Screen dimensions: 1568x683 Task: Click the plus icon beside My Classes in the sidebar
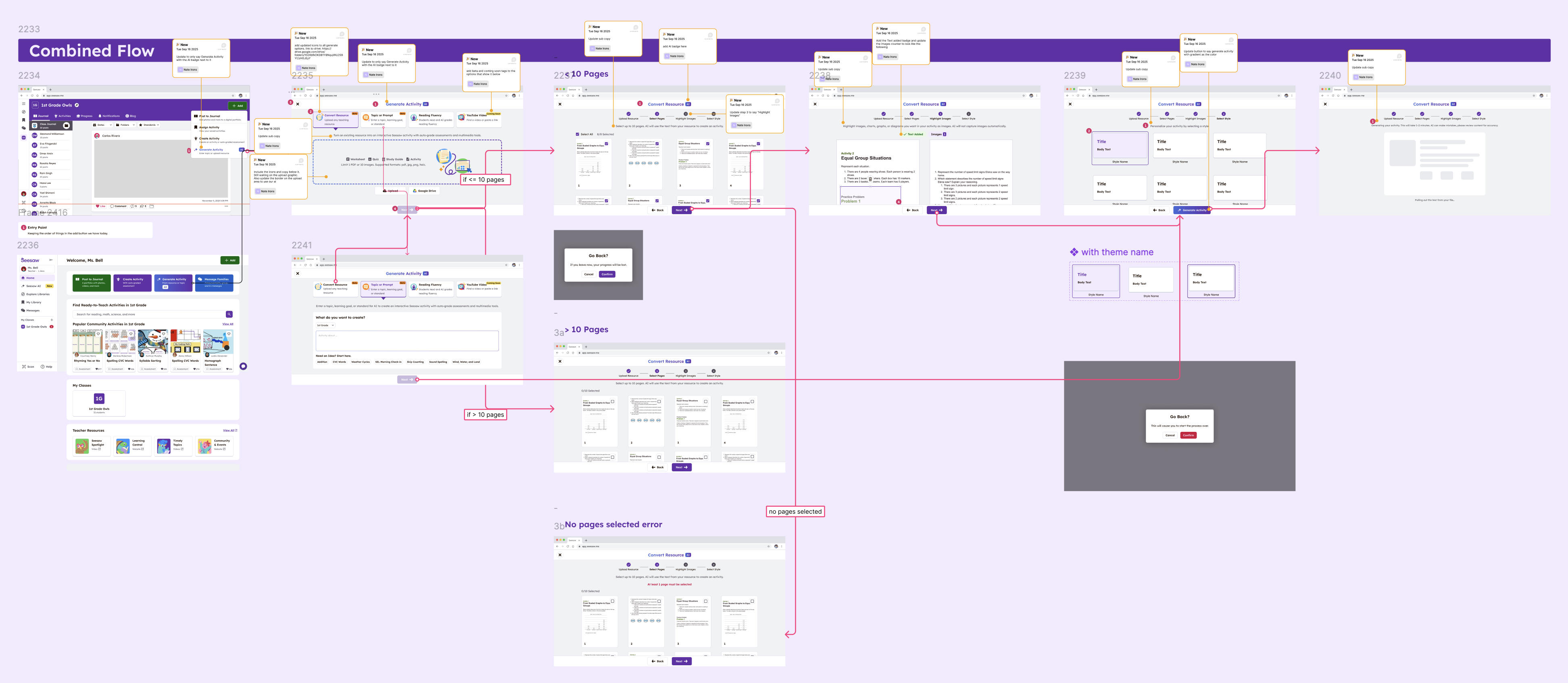click(x=52, y=320)
